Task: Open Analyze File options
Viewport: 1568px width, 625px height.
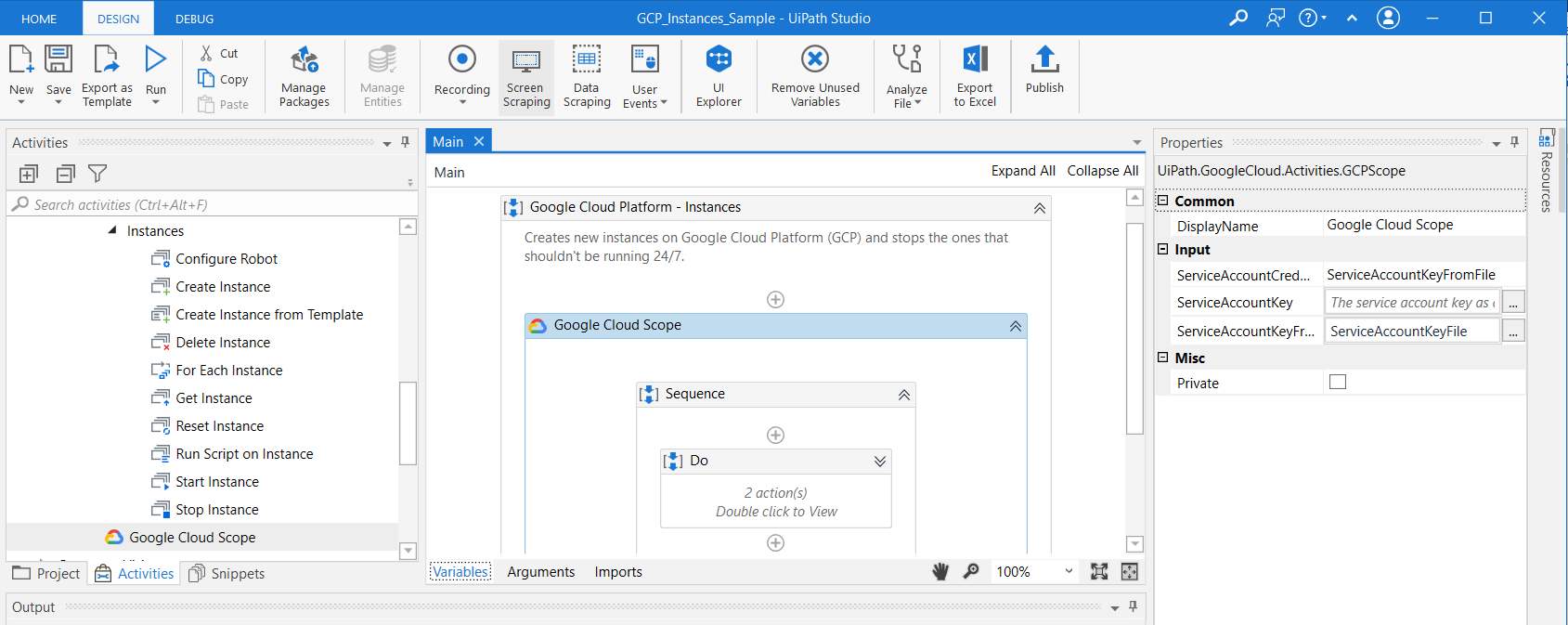Action: click(x=906, y=76)
